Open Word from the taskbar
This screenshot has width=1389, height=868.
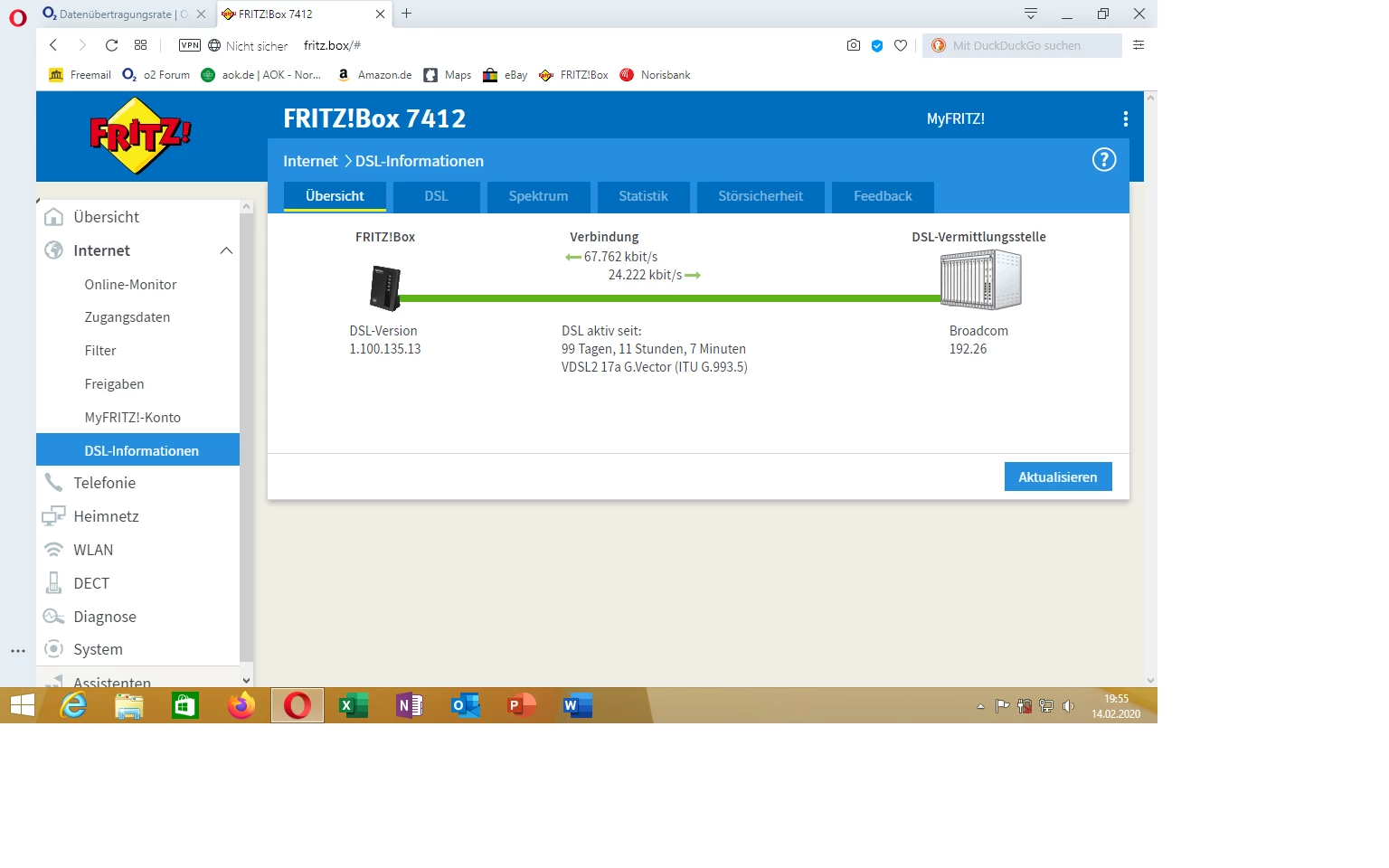click(x=577, y=705)
